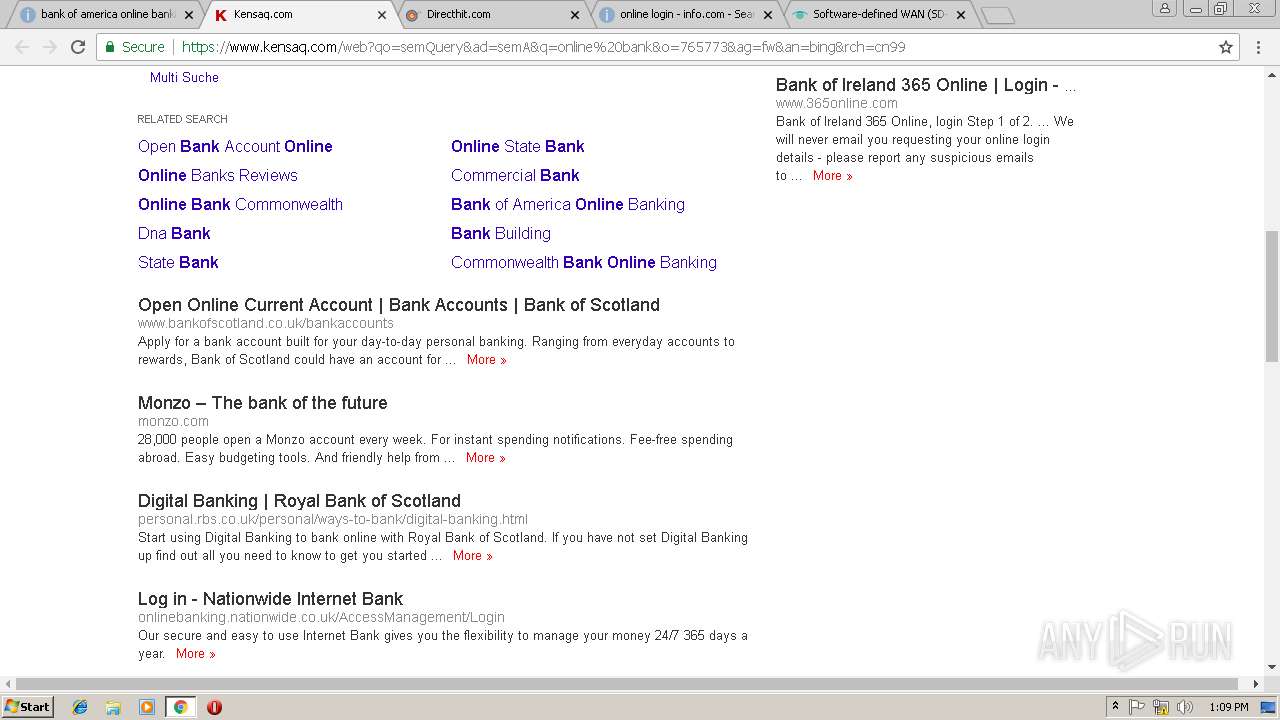Show hidden system tray icons arrow

point(1115,707)
